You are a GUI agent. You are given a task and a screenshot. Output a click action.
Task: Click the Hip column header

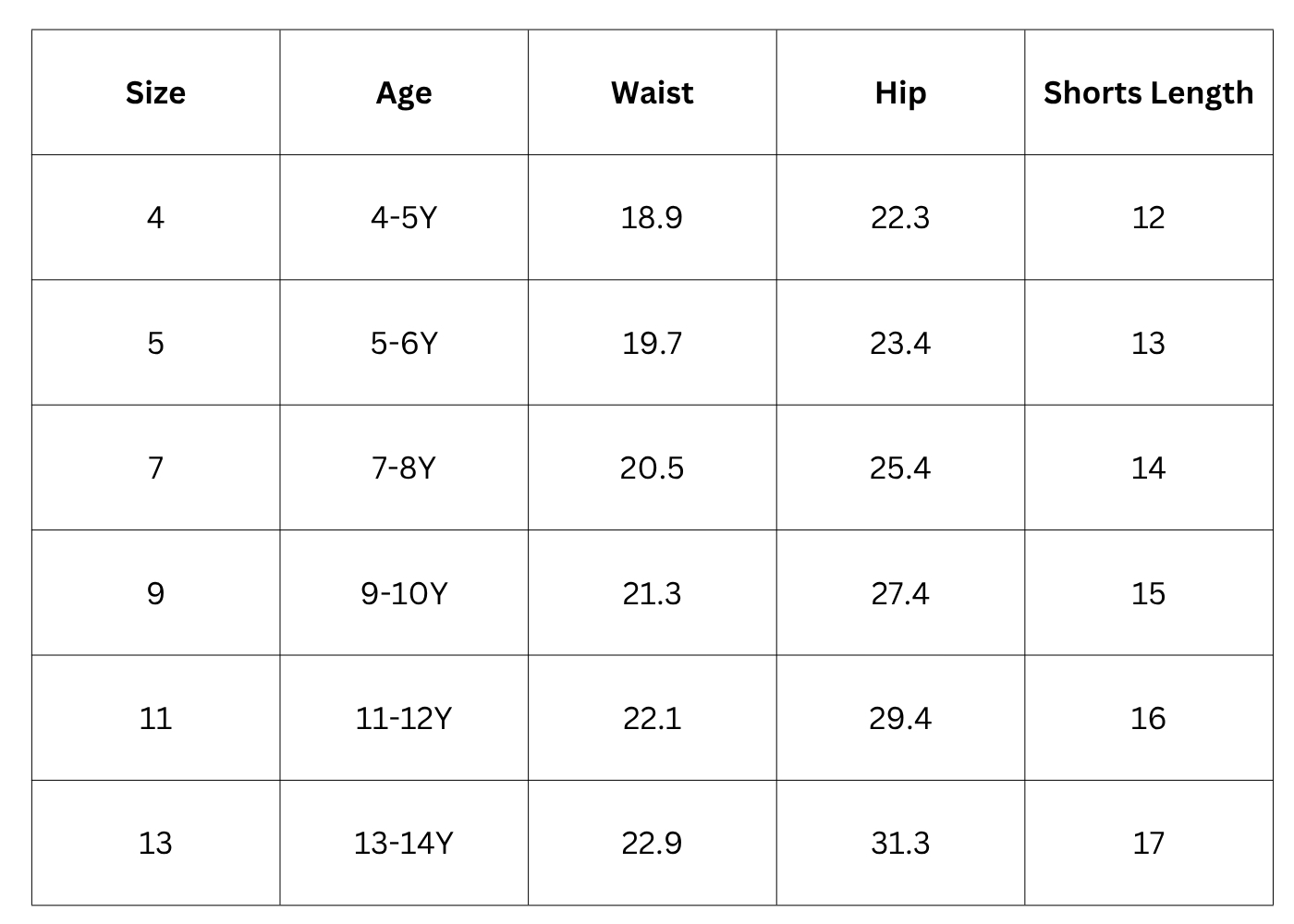pyautogui.click(x=900, y=92)
